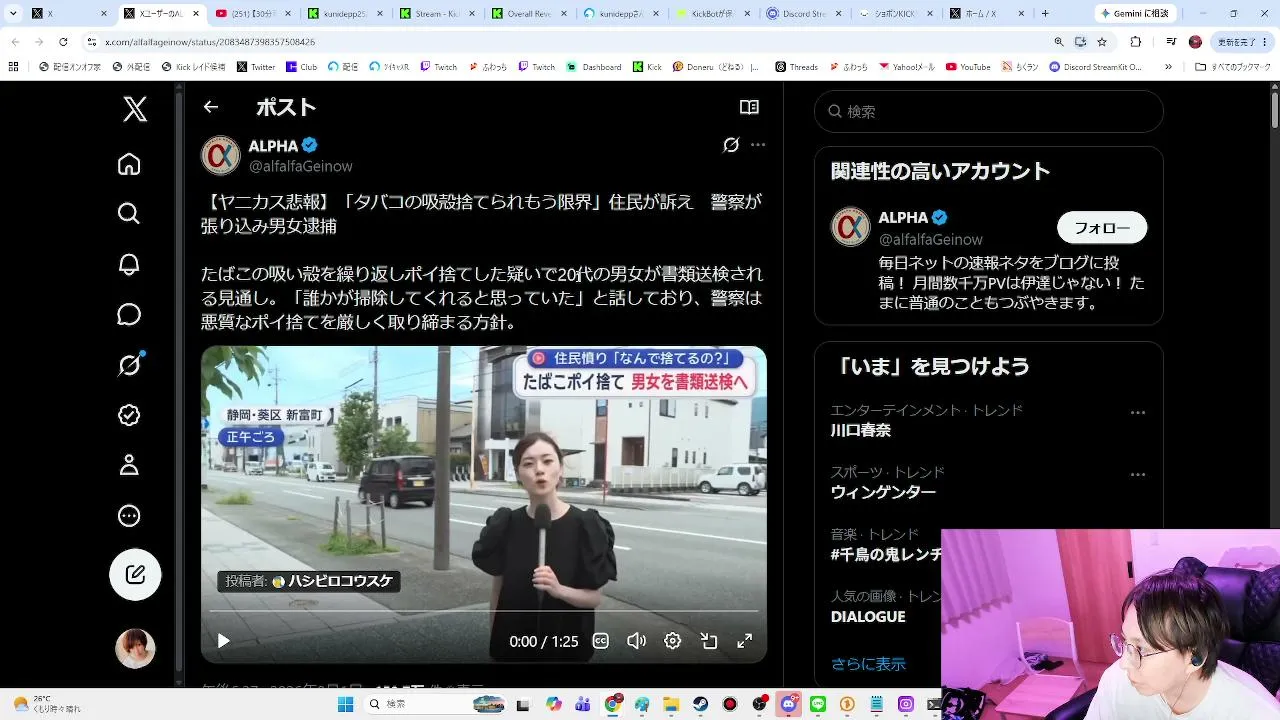1280x720 pixels.
Task: Open the account avatar menu in the sidebar
Action: 135,649
